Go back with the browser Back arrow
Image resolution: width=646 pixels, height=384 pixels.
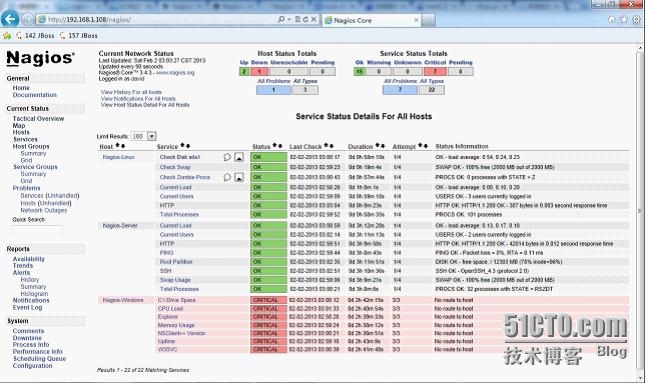[x=10, y=19]
